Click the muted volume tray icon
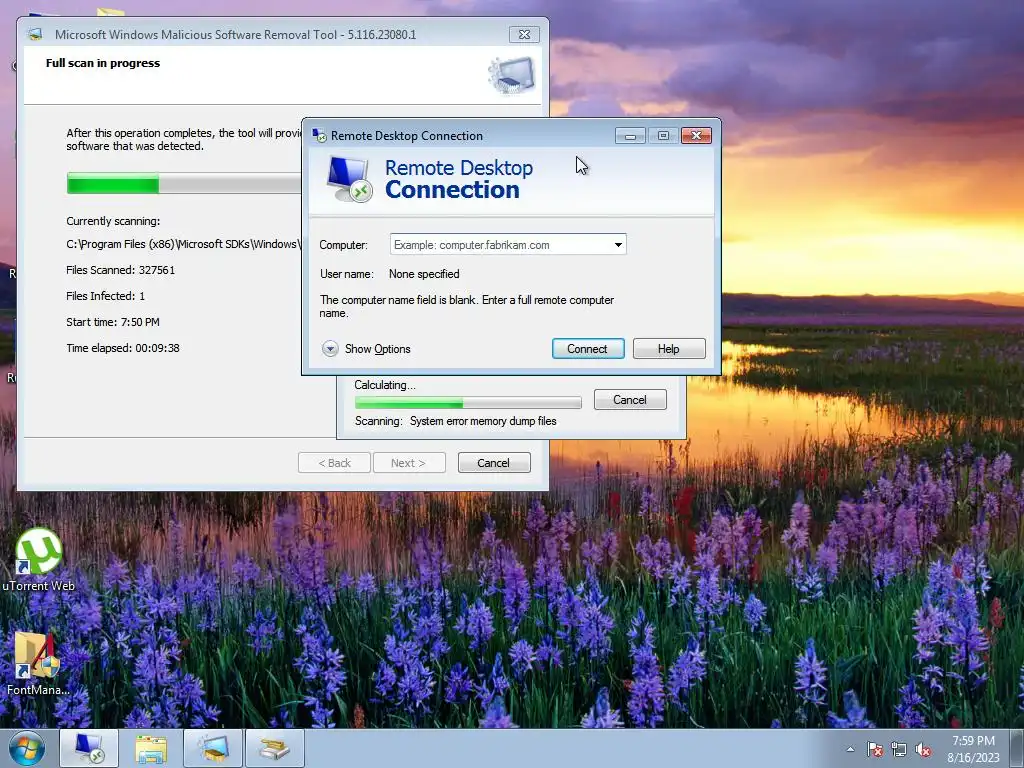This screenshot has width=1024, height=768. (923, 750)
